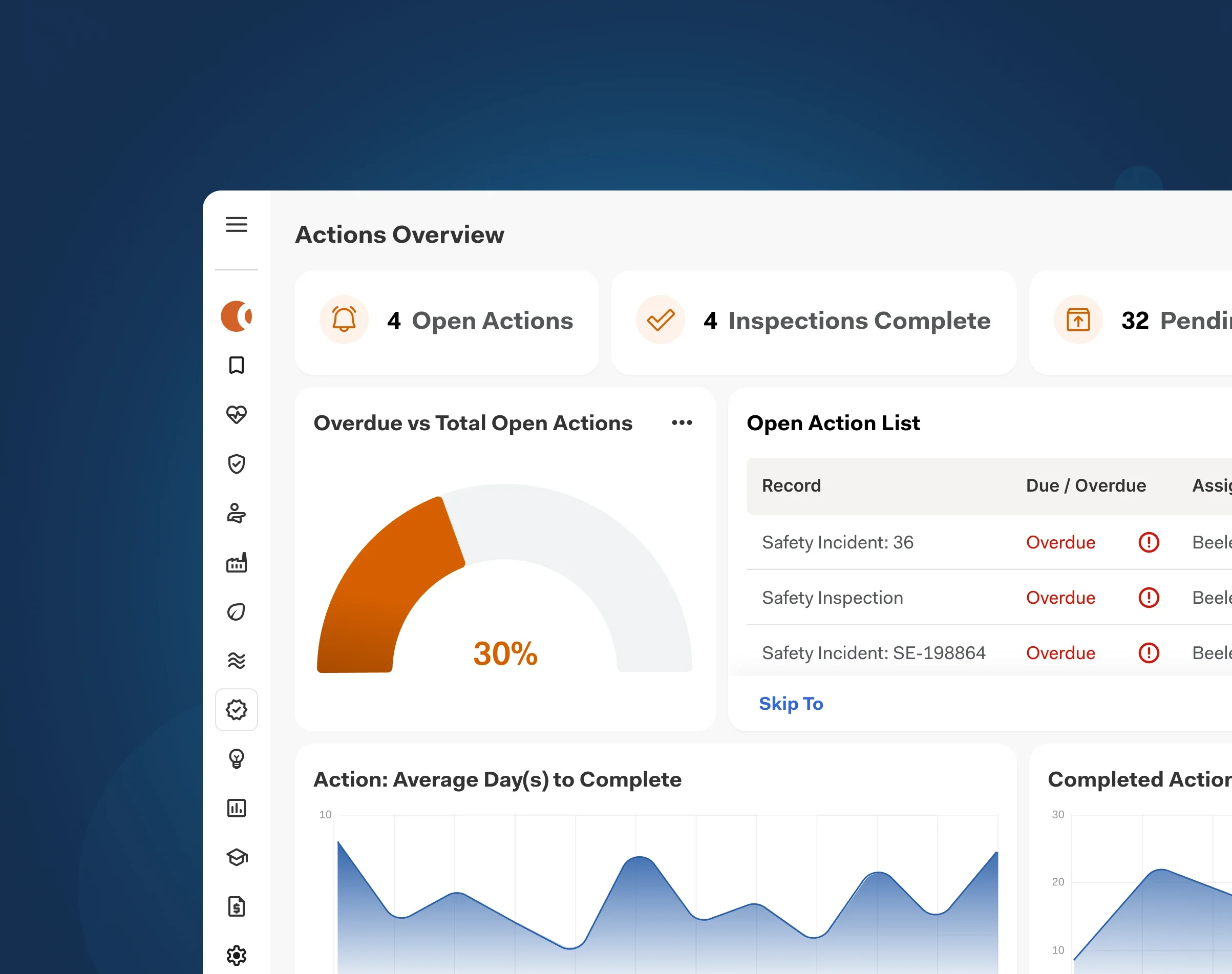Click the Due / Overdue column header

1086,486
